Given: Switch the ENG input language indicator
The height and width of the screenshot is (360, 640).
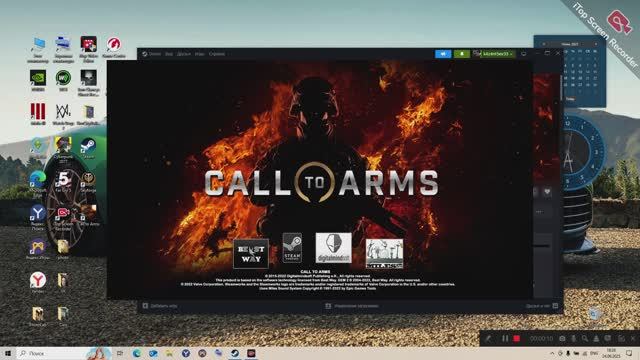Looking at the screenshot, I should 594,353.
